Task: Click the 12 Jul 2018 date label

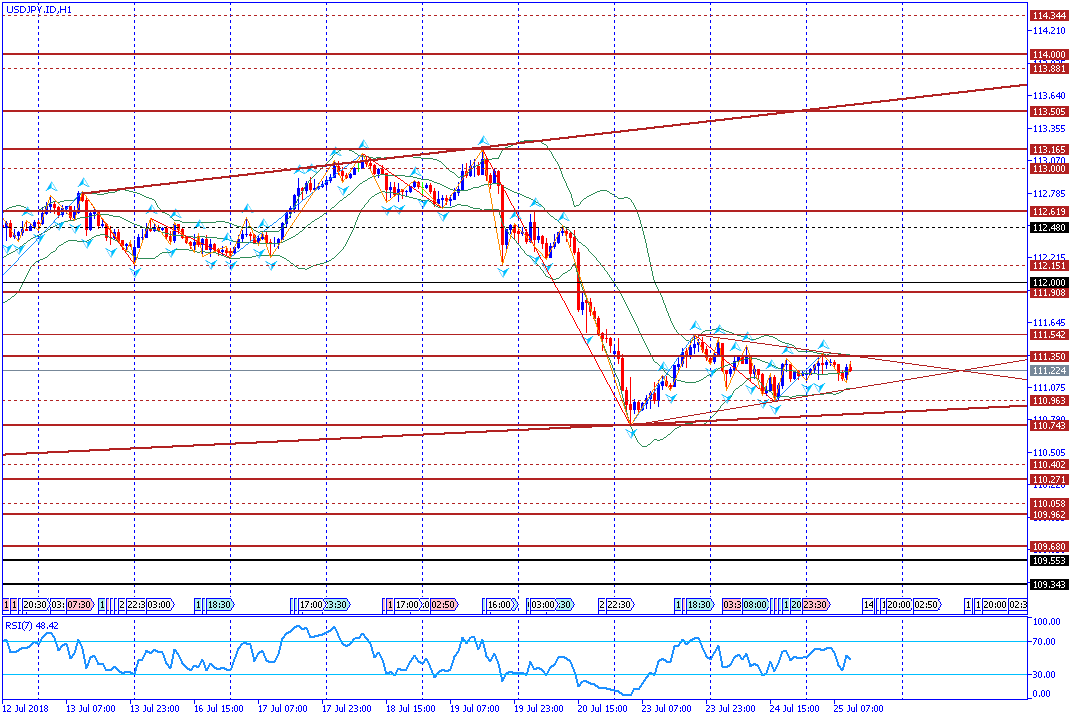Action: [25, 708]
